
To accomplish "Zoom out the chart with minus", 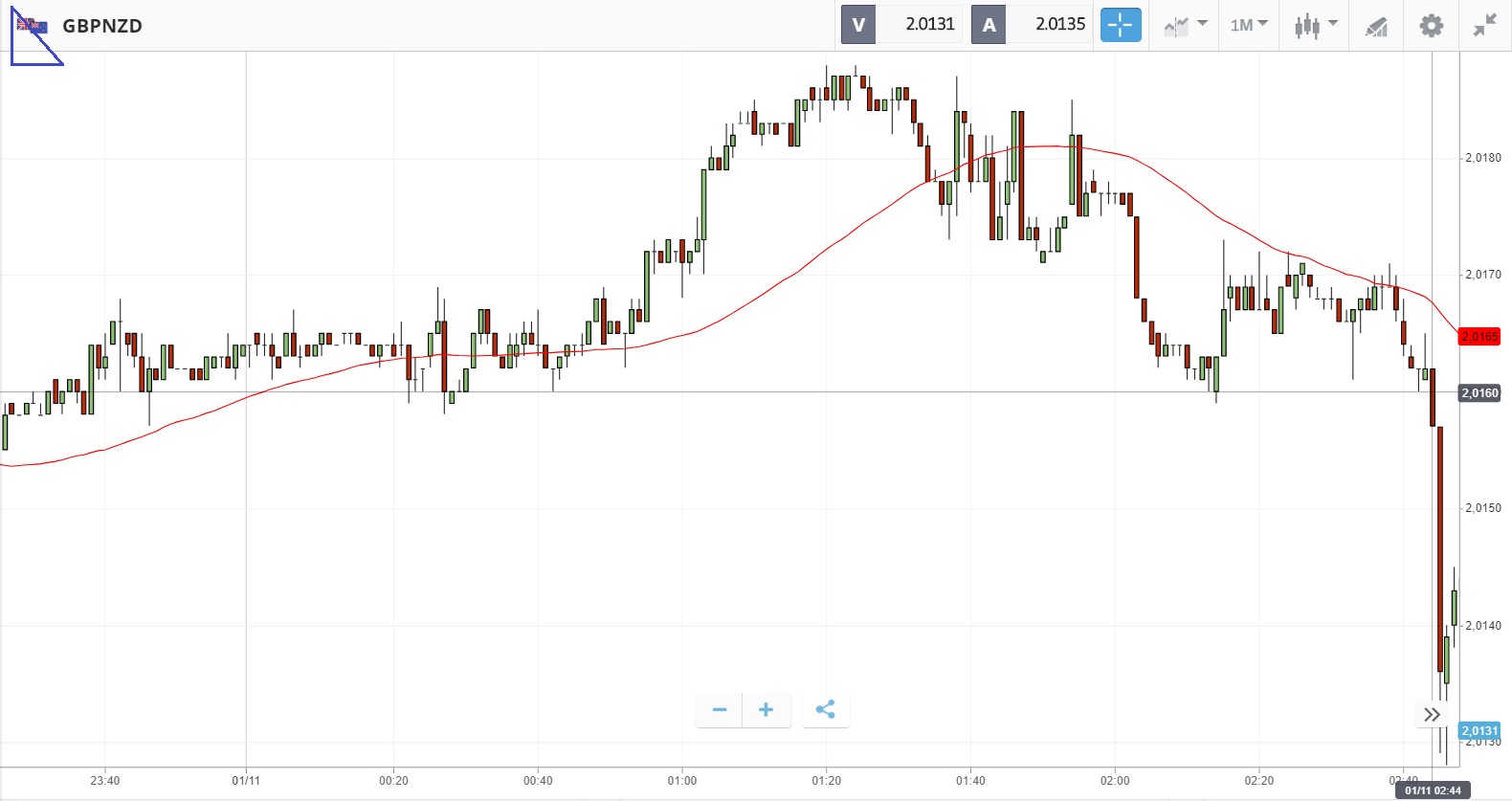I will coord(720,710).
